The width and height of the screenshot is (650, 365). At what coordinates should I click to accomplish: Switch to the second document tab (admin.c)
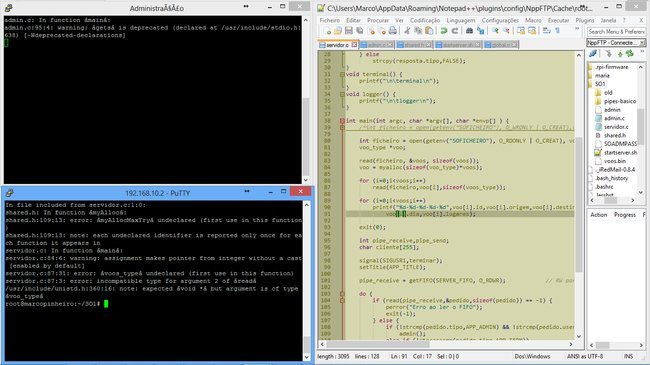376,45
